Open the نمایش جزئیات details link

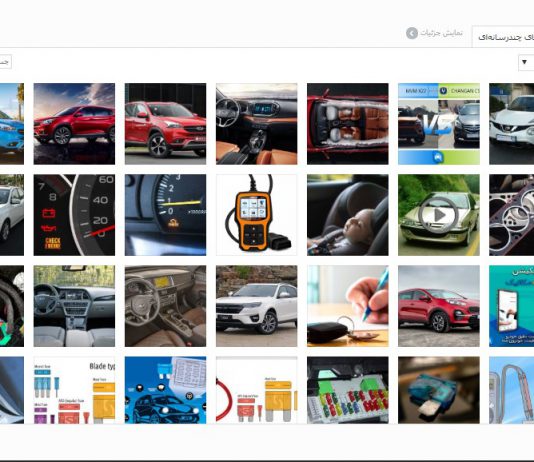pos(441,33)
